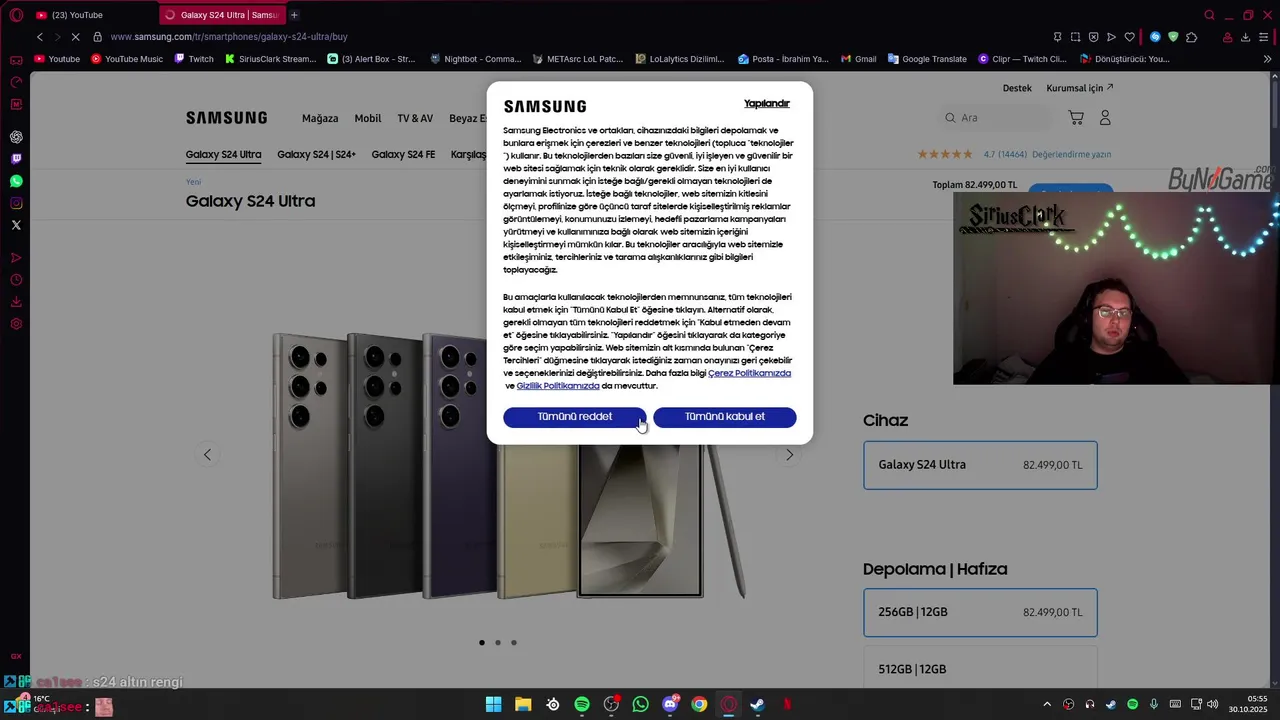The height and width of the screenshot is (720, 1280).
Task: Open sidebar settings gear icon
Action: 16,324
